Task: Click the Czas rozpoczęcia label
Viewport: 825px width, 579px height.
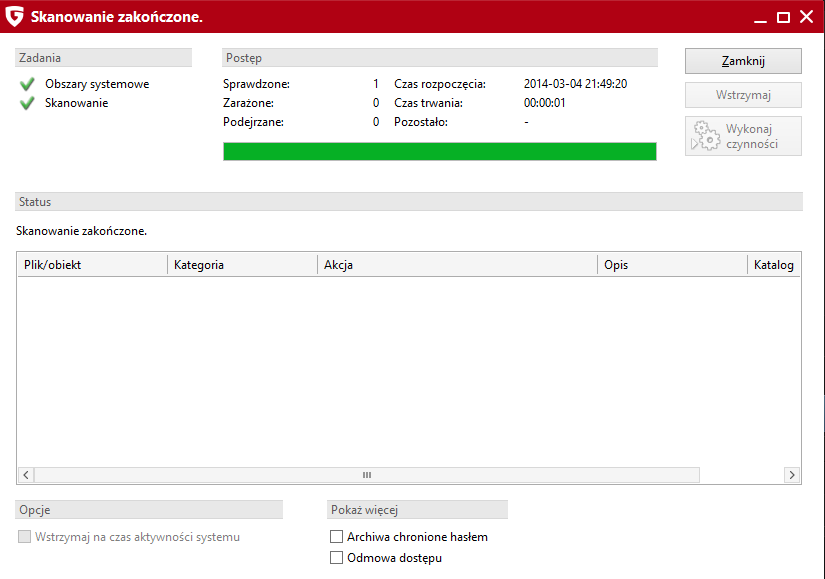Action: coord(440,84)
